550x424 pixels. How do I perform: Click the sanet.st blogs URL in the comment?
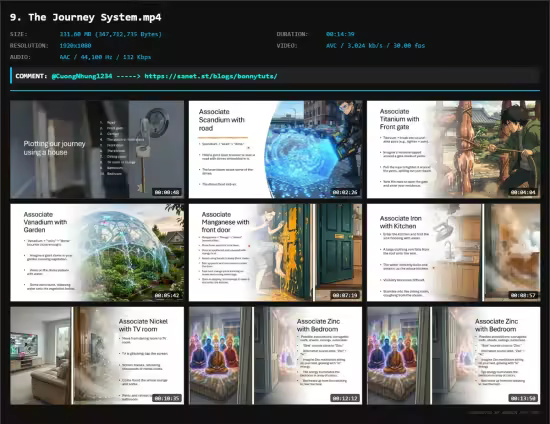pos(211,76)
